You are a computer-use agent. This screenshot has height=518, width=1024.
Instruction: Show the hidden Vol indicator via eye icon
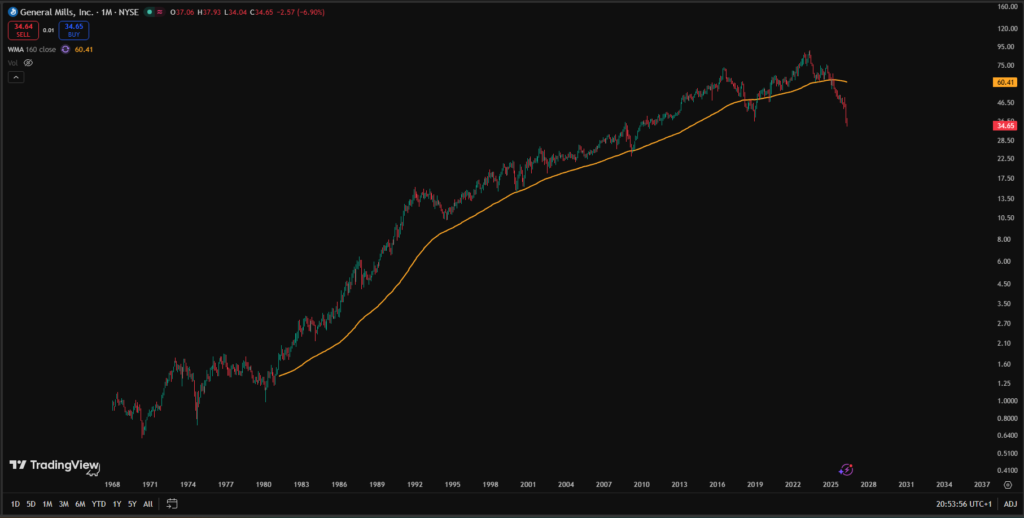28,63
